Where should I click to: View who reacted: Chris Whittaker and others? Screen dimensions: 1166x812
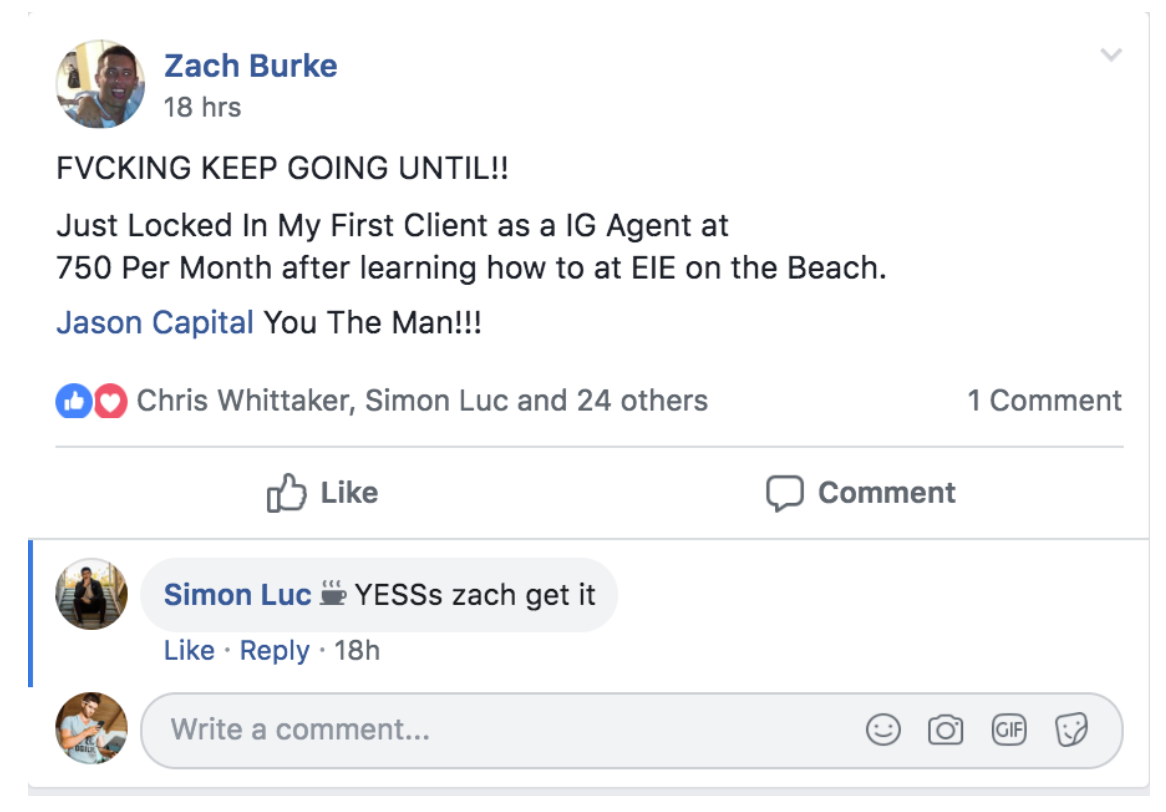(422, 401)
